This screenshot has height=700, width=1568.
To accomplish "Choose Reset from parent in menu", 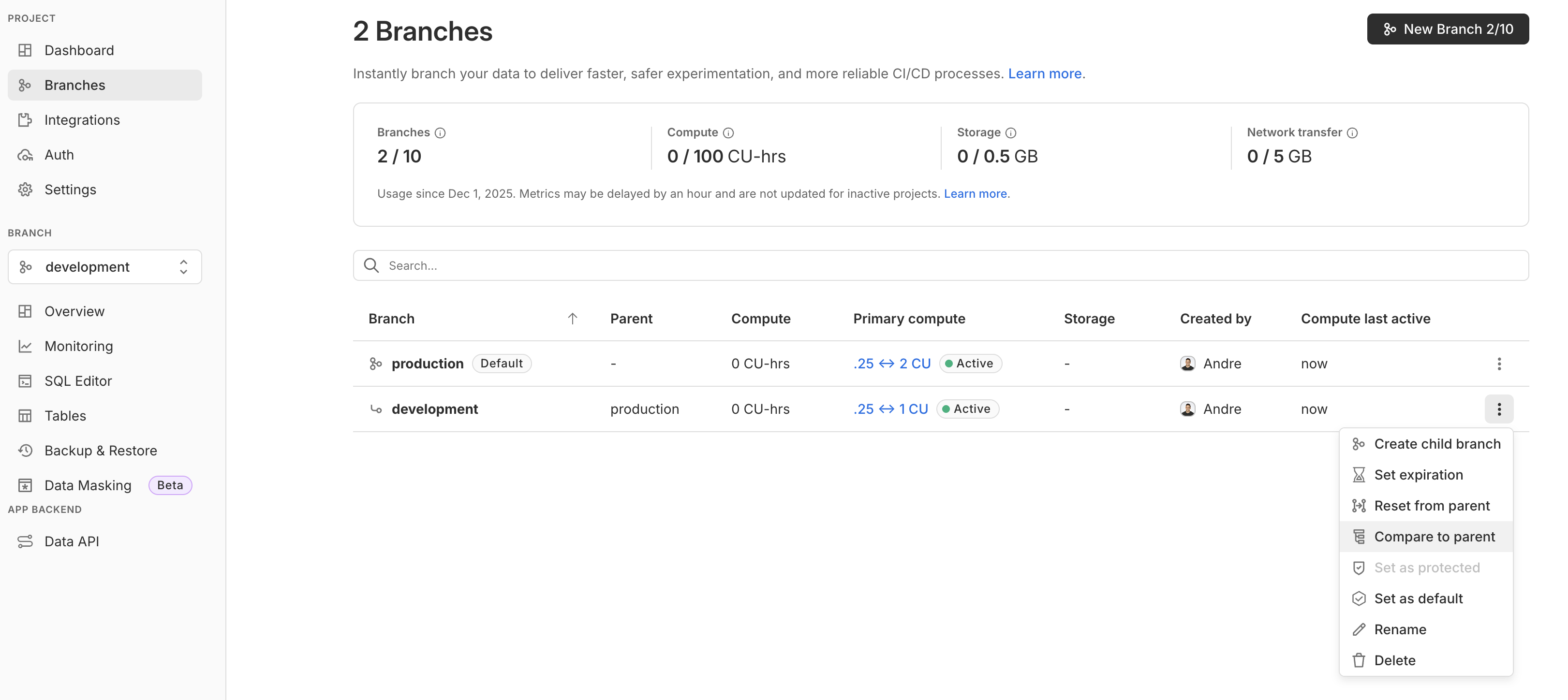I will pos(1431,506).
